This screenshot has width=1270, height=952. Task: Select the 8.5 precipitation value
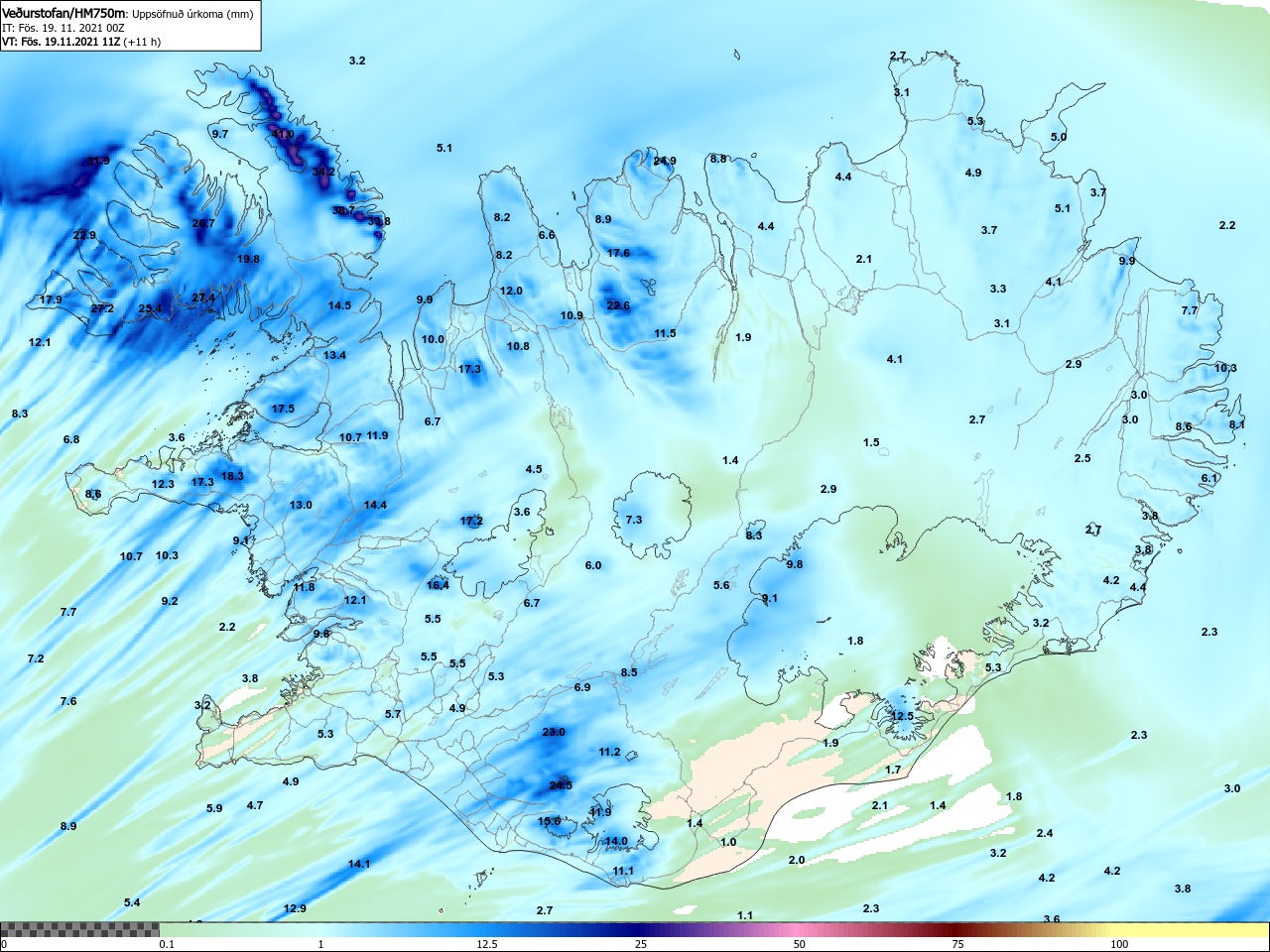629,672
